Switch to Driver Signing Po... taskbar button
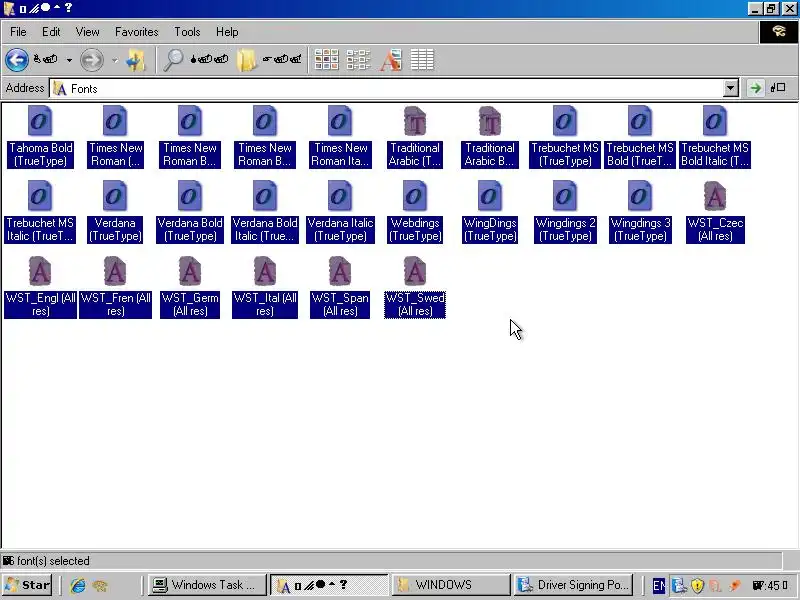The image size is (800, 600). (x=573, y=585)
